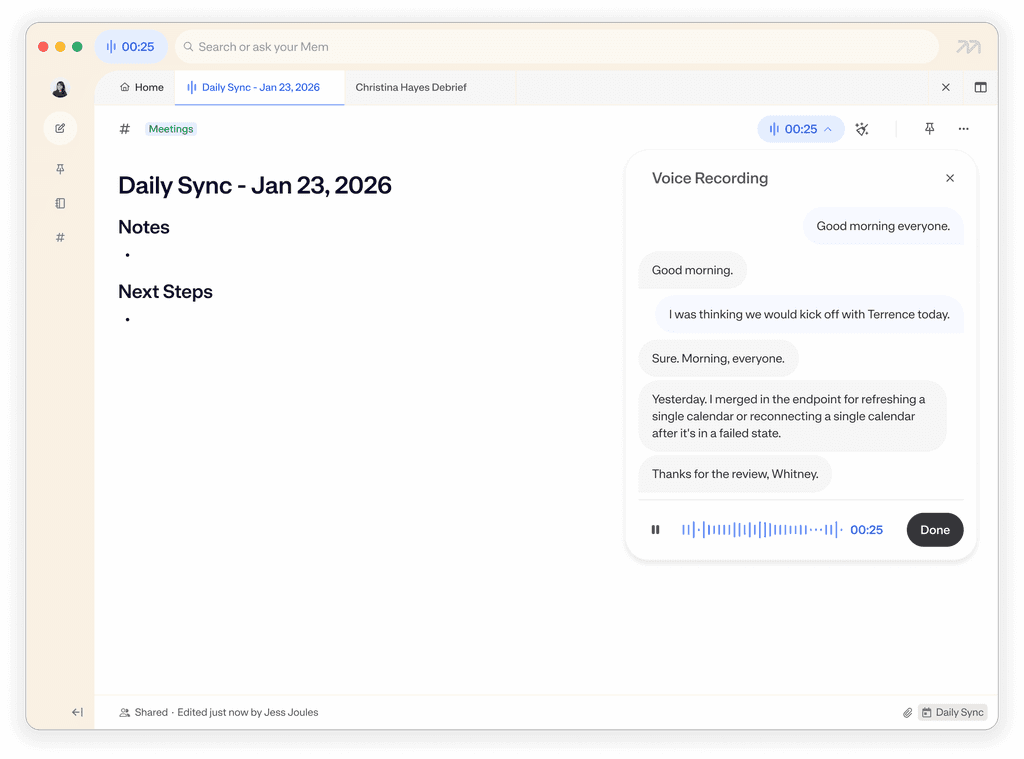Viewport: 1024px width, 759px height.
Task: Click the note title Daily Sync - Jan 23, 2026
Action: [255, 186]
